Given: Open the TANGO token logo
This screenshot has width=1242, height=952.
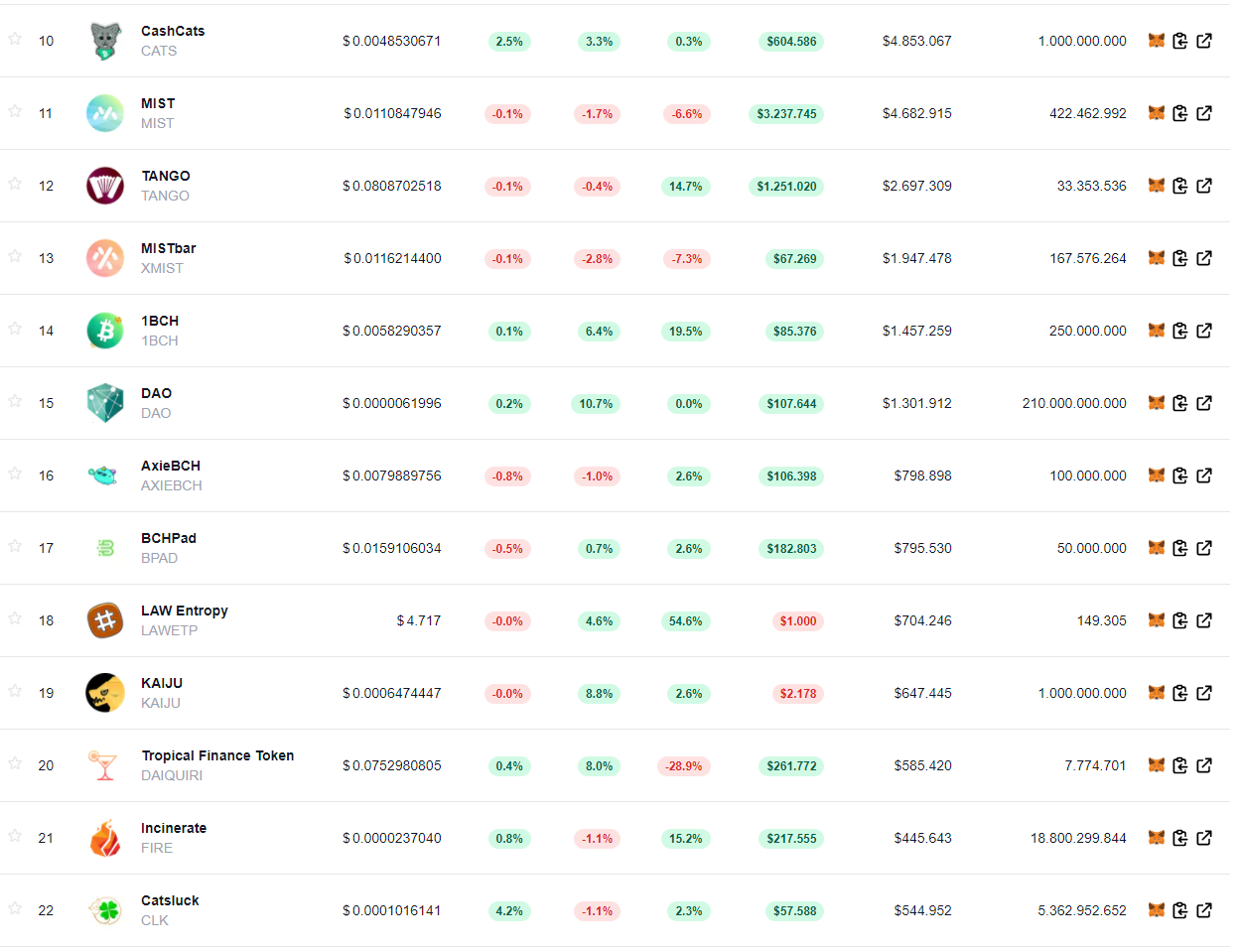Looking at the screenshot, I should [x=105, y=186].
